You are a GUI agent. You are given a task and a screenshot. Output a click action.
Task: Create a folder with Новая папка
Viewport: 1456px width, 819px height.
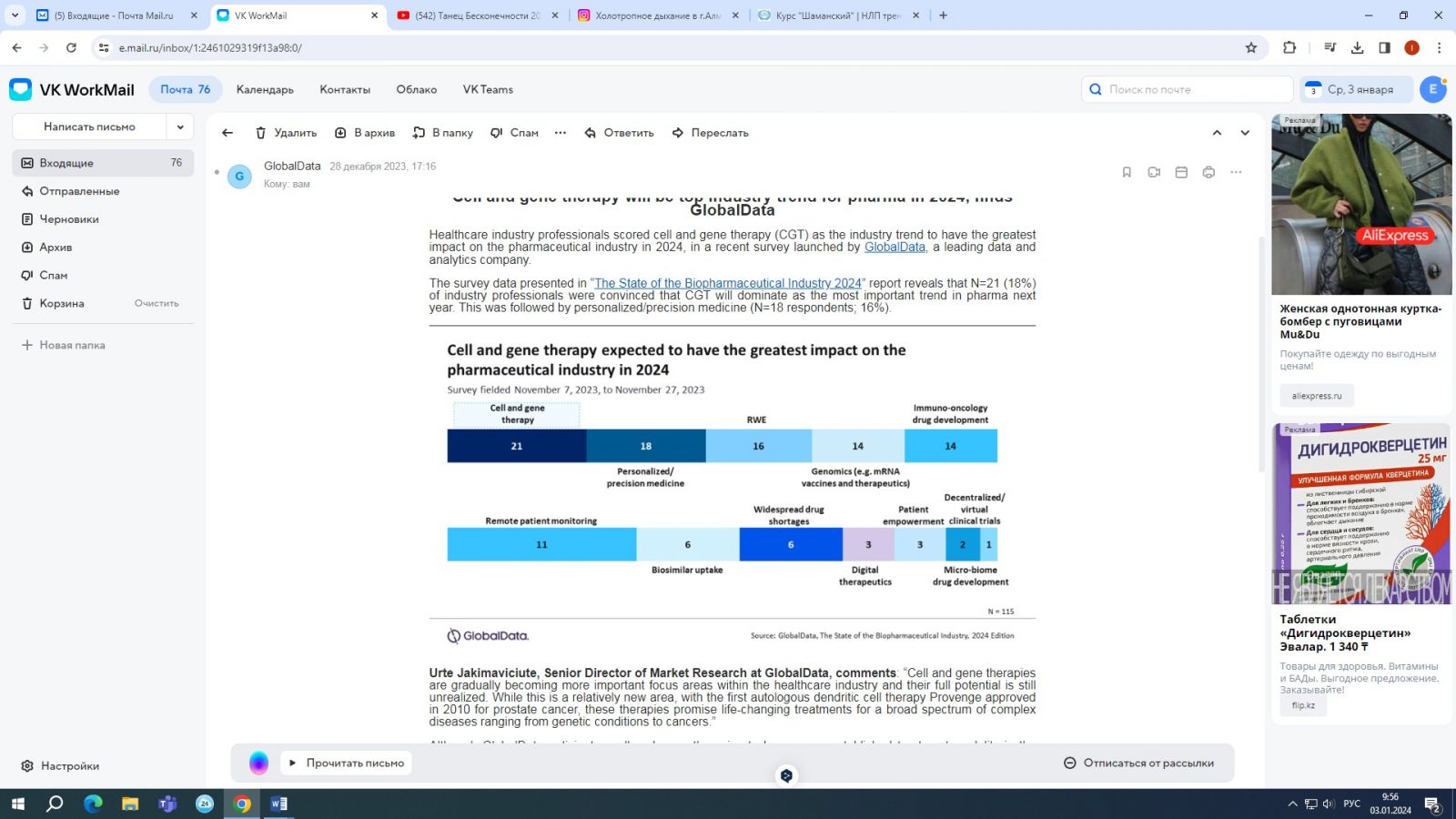tap(64, 346)
